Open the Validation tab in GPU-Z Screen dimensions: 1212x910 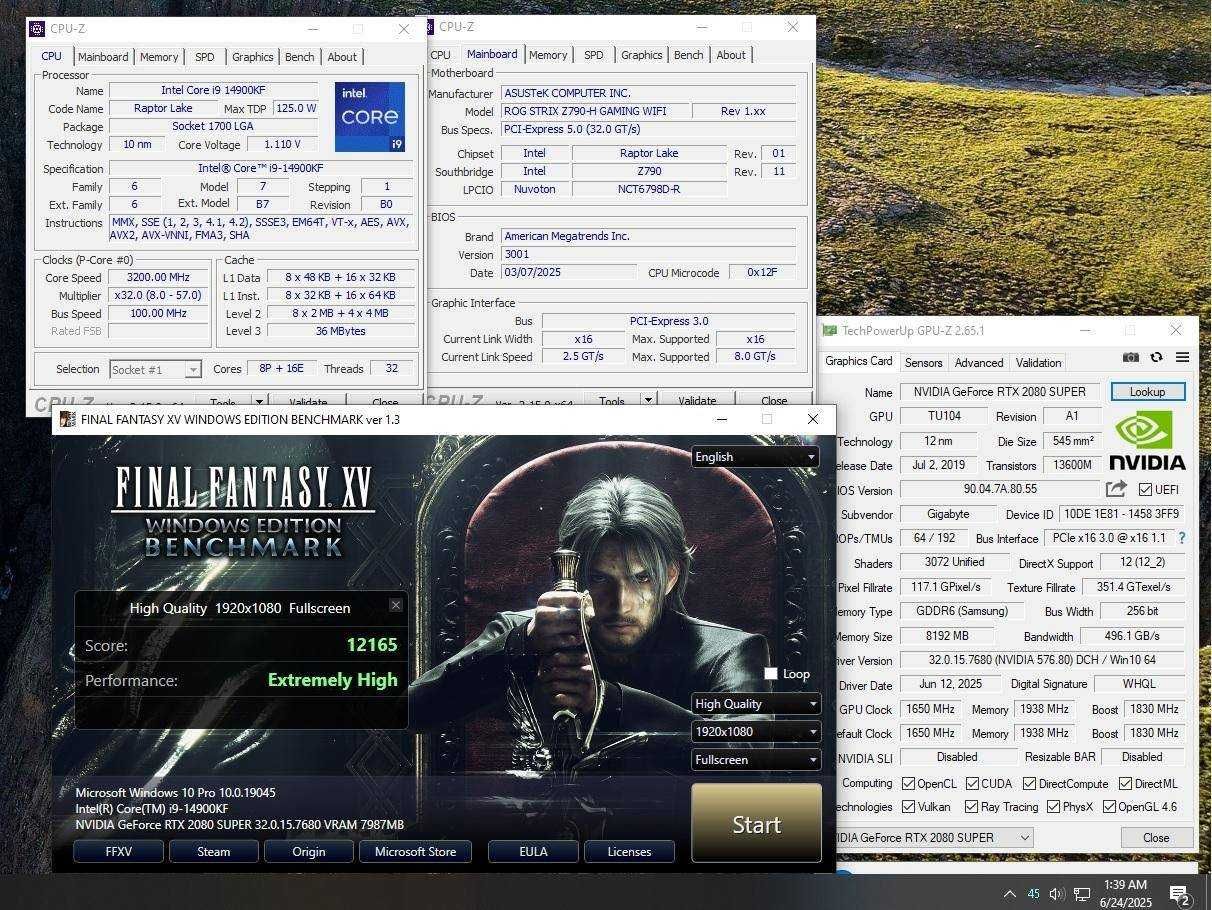[1038, 362]
